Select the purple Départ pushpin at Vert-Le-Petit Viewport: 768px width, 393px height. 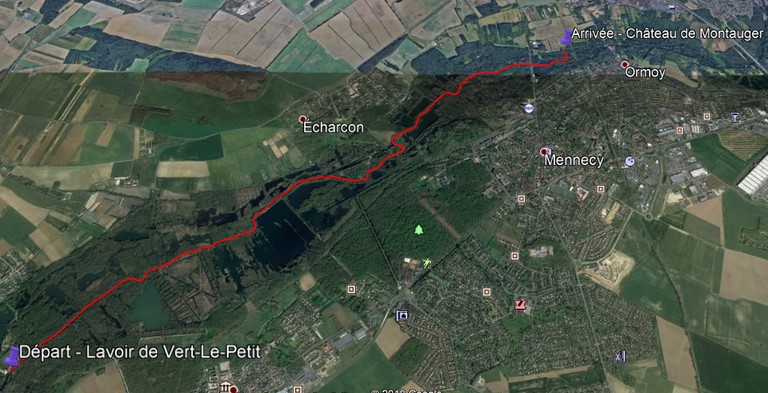(12, 356)
